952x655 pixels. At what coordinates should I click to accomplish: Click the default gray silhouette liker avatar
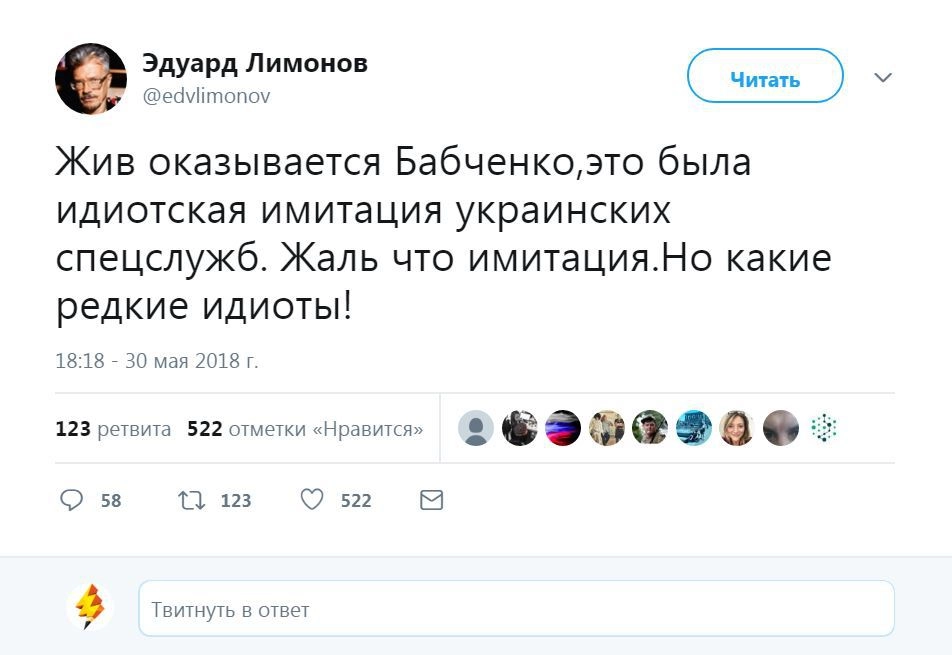(476, 428)
